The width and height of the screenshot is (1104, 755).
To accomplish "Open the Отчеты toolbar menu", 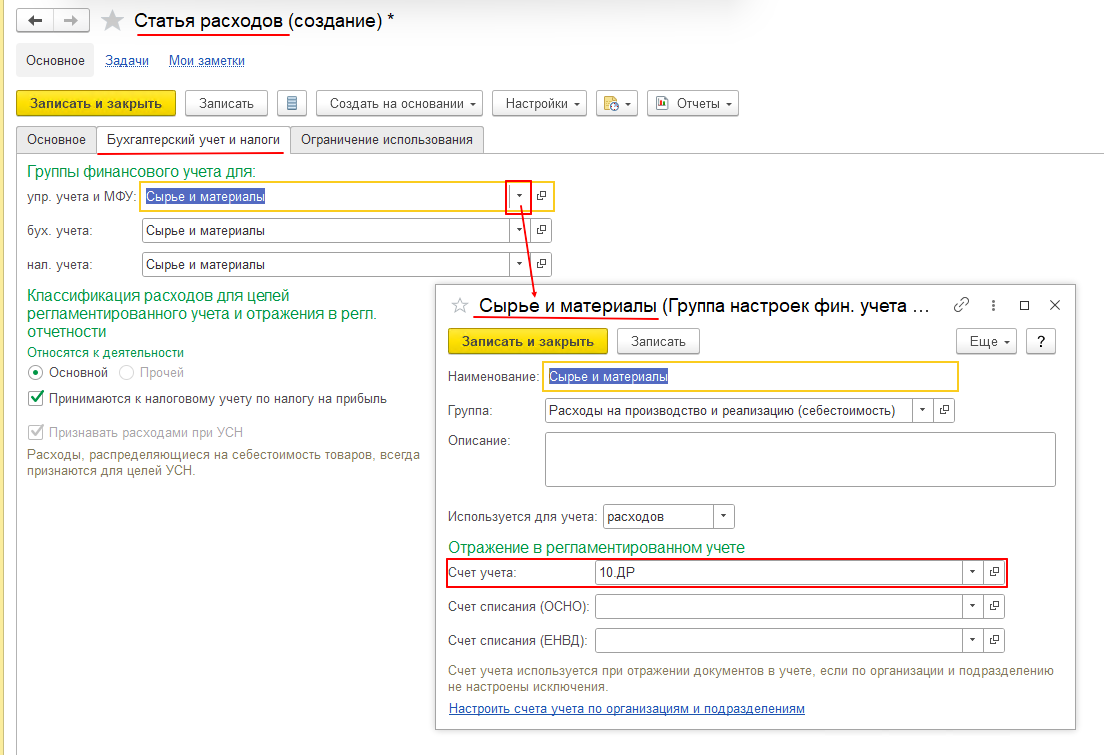I will point(693,103).
